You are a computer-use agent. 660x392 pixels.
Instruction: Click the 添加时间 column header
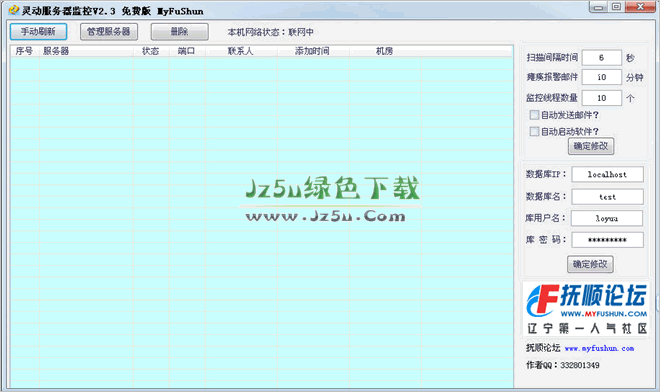[x=313, y=51]
